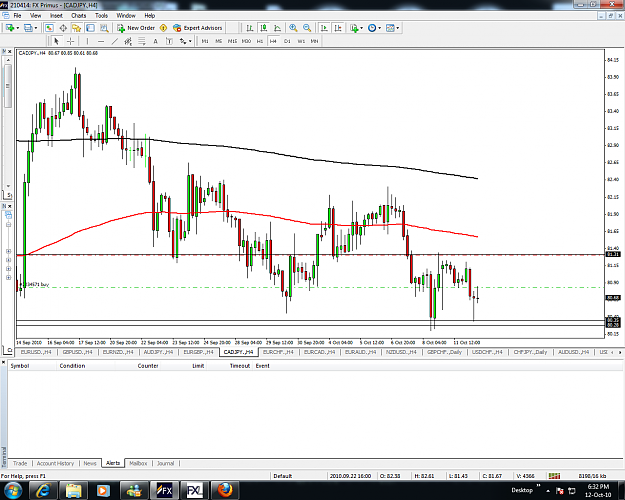
Task: Switch chart to Candlesticks type
Action: click(263, 28)
